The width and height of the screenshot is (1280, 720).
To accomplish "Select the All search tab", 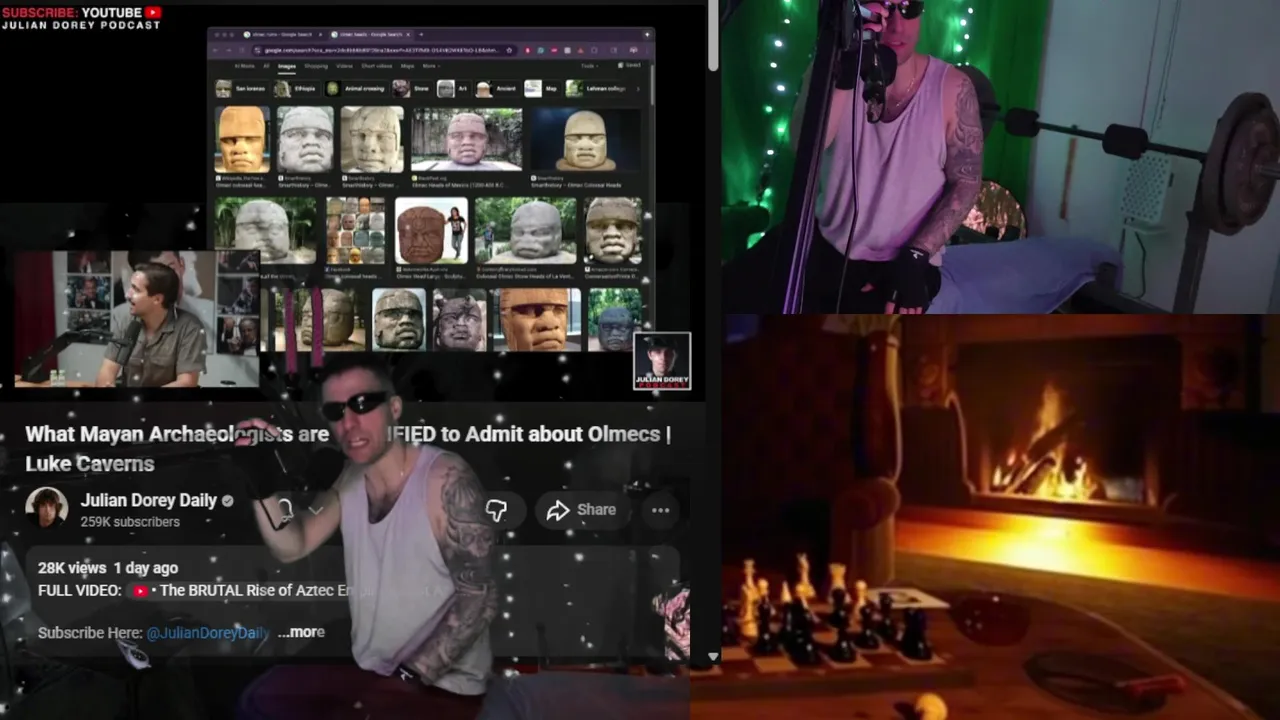I will click(x=266, y=66).
